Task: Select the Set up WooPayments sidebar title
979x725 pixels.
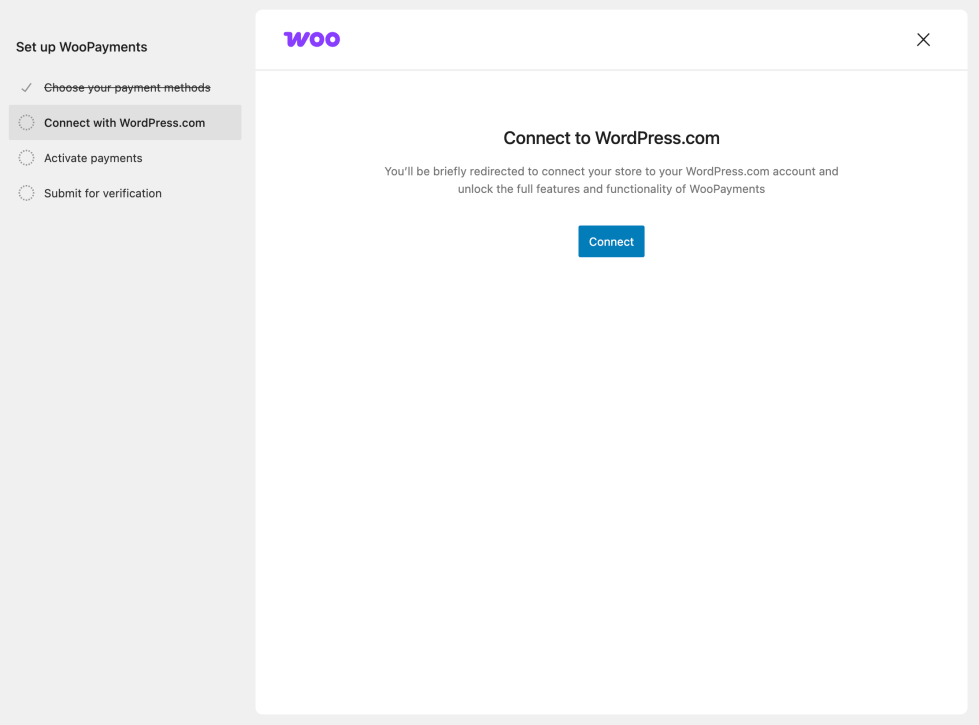Action: pyautogui.click(x=81, y=47)
